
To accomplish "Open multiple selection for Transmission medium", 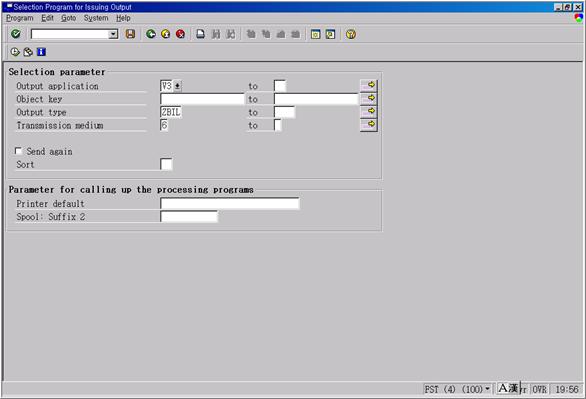I will pos(369,125).
